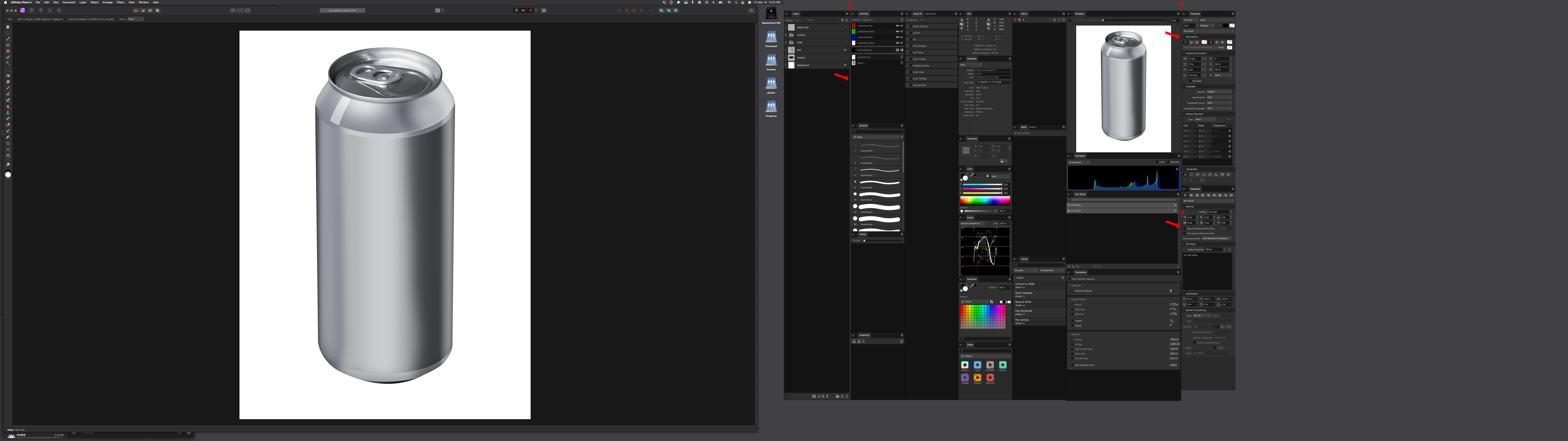Viewport: 1568px width, 441px height.
Task: Stop macro recording
Action: [x=1020, y=20]
